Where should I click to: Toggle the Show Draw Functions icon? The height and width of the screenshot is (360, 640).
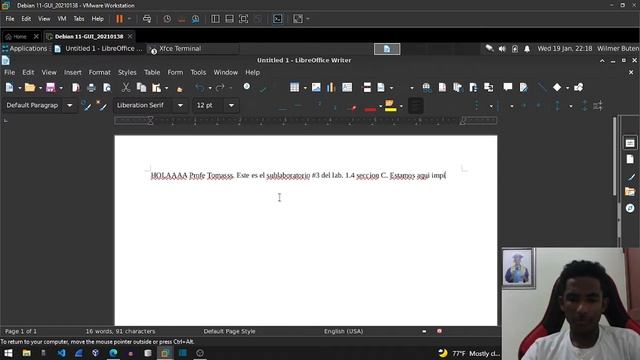coord(578,87)
